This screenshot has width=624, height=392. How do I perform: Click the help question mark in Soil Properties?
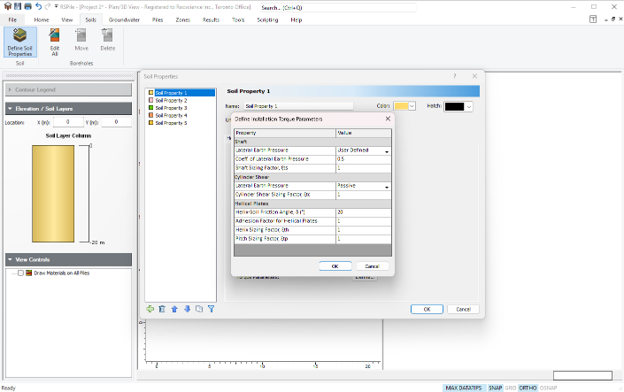pos(454,76)
